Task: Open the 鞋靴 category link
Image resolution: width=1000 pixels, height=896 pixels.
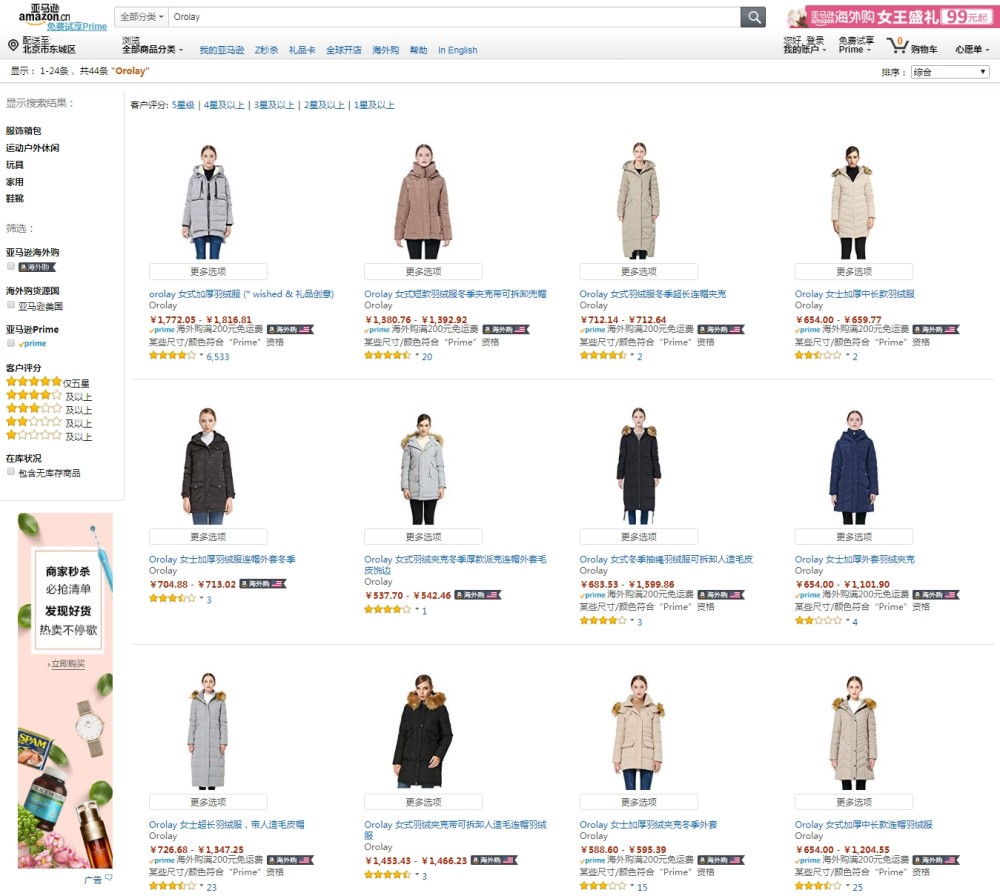Action: click(15, 198)
